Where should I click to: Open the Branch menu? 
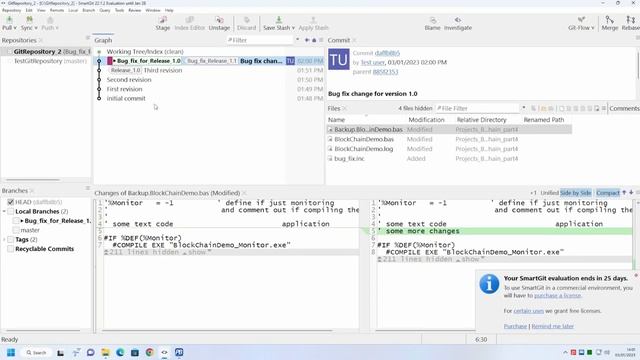89,10
